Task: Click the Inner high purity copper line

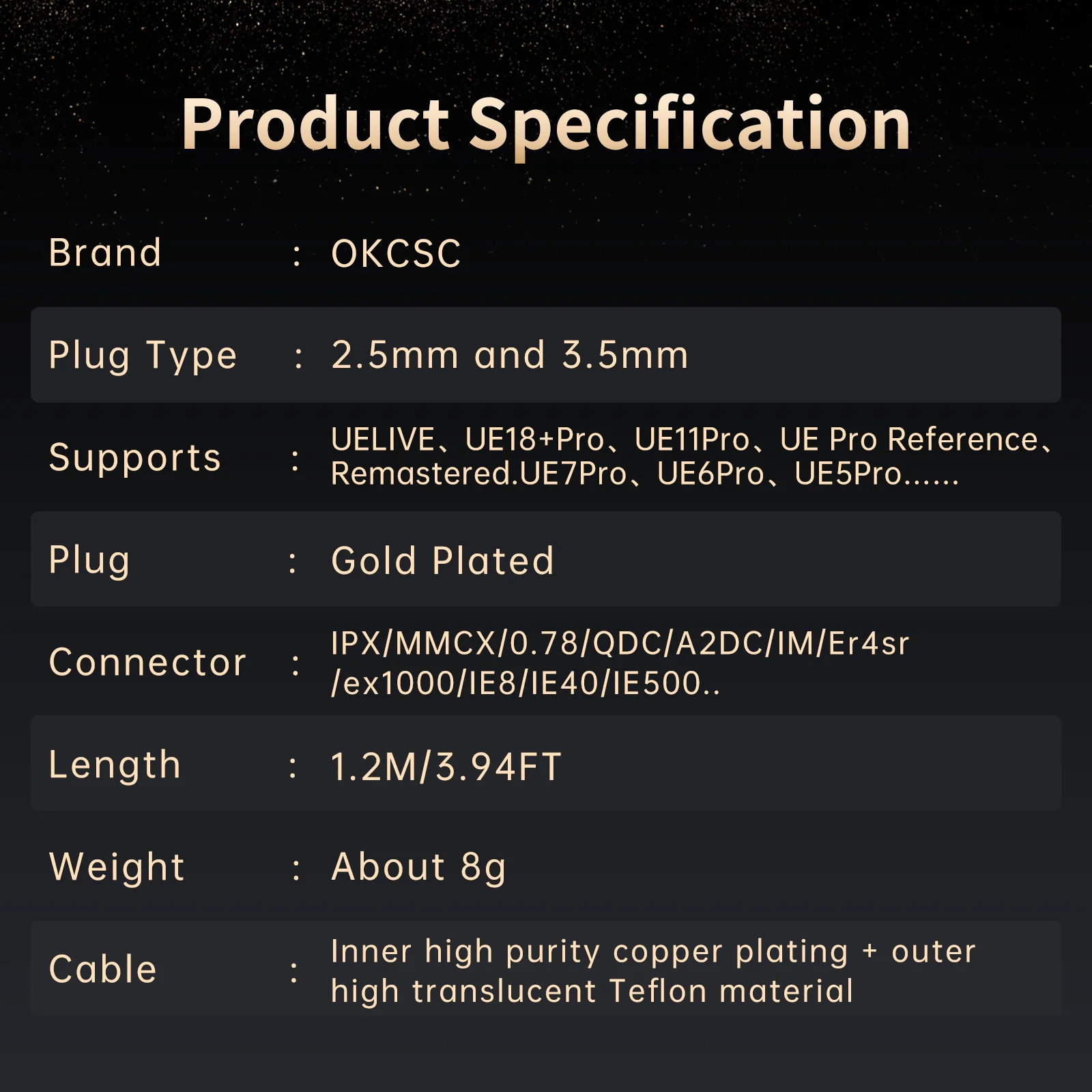Action: [x=653, y=951]
